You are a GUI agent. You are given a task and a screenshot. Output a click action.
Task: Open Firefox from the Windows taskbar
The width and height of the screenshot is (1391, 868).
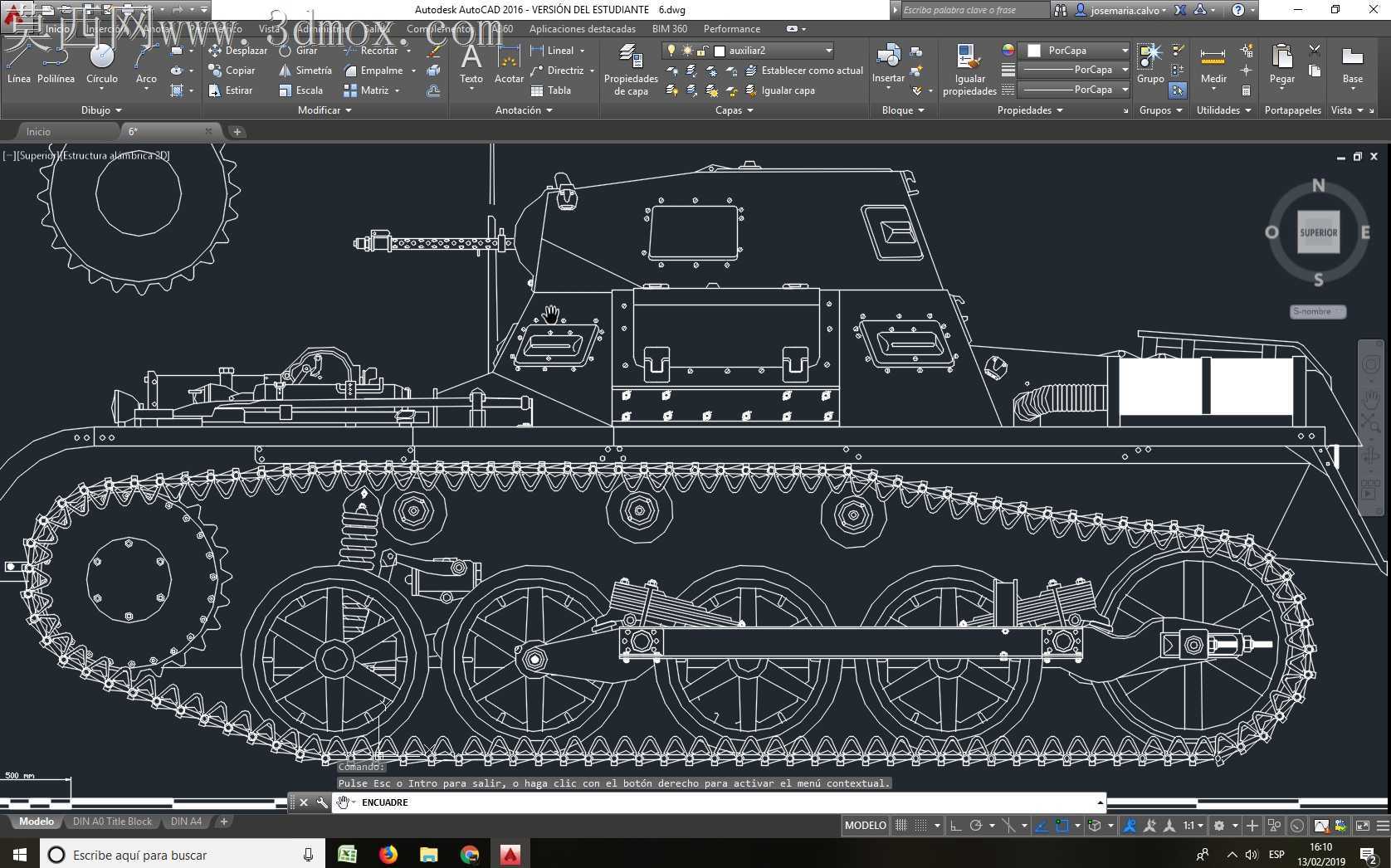click(388, 854)
